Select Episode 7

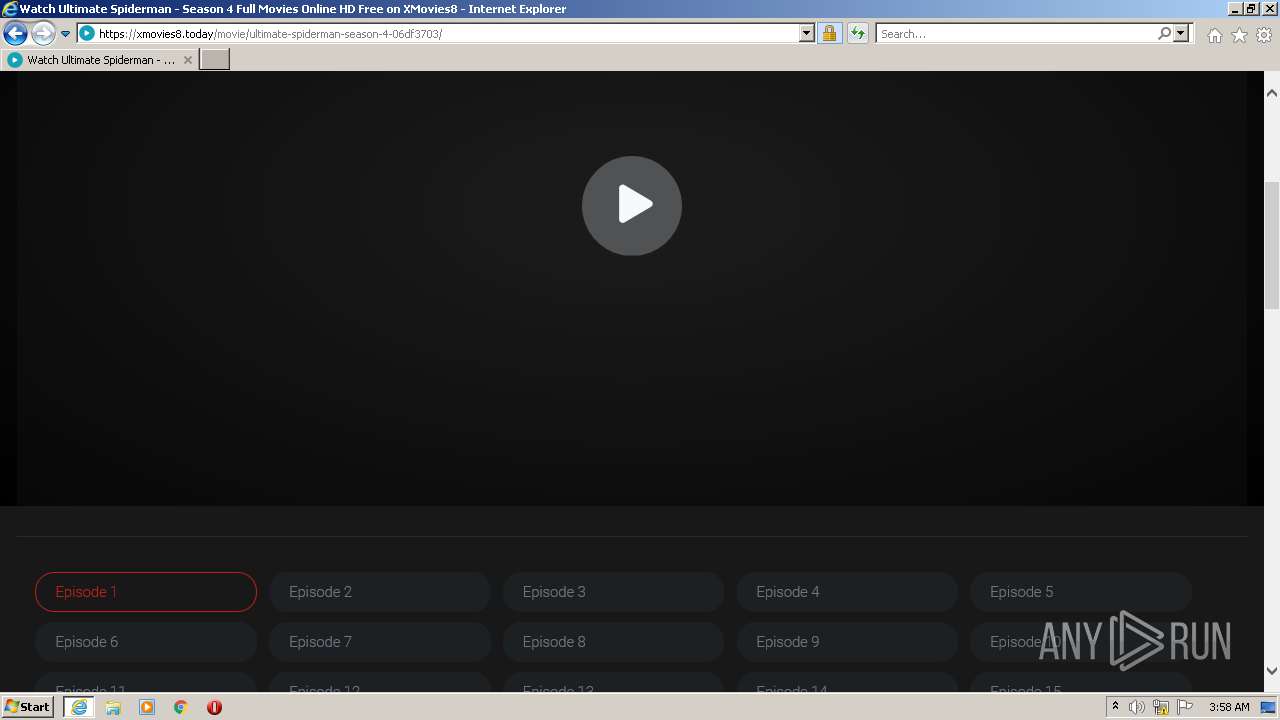pos(380,642)
